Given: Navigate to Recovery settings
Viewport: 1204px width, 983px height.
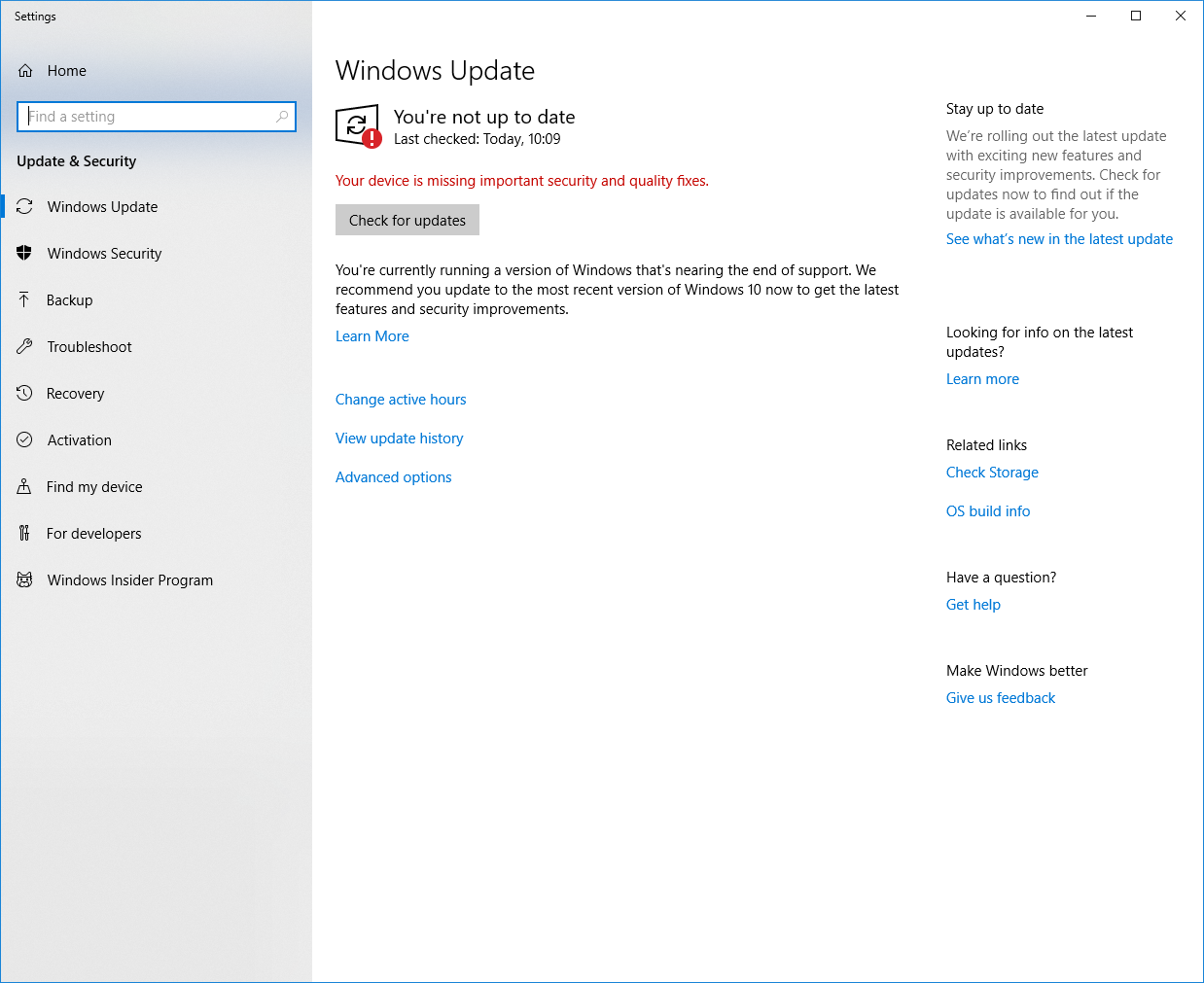Looking at the screenshot, I should [x=157, y=394].
